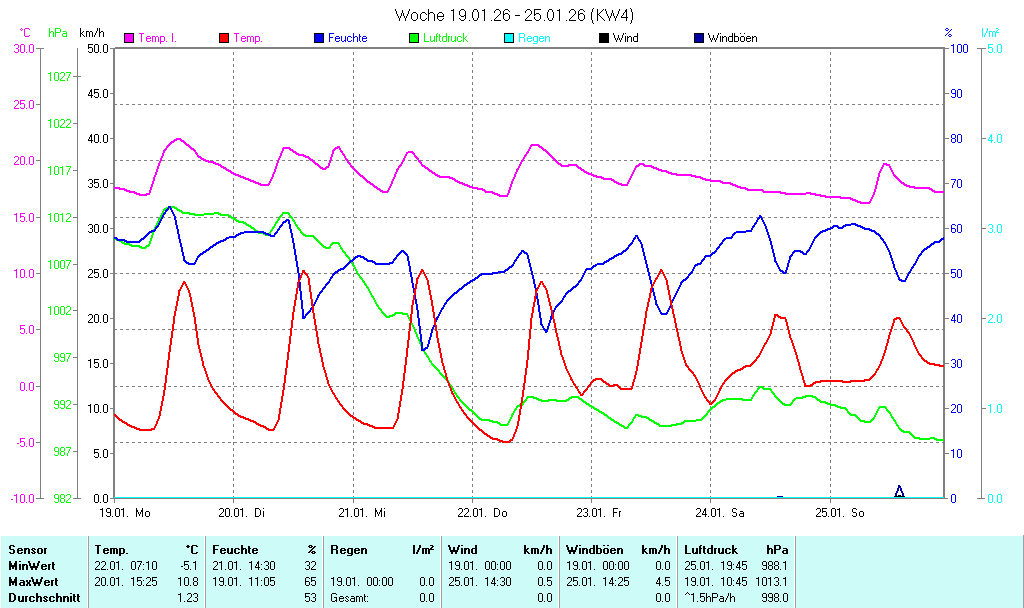The image size is (1024, 608).
Task: Click the hPa axis unit label
Action: click(x=59, y=33)
